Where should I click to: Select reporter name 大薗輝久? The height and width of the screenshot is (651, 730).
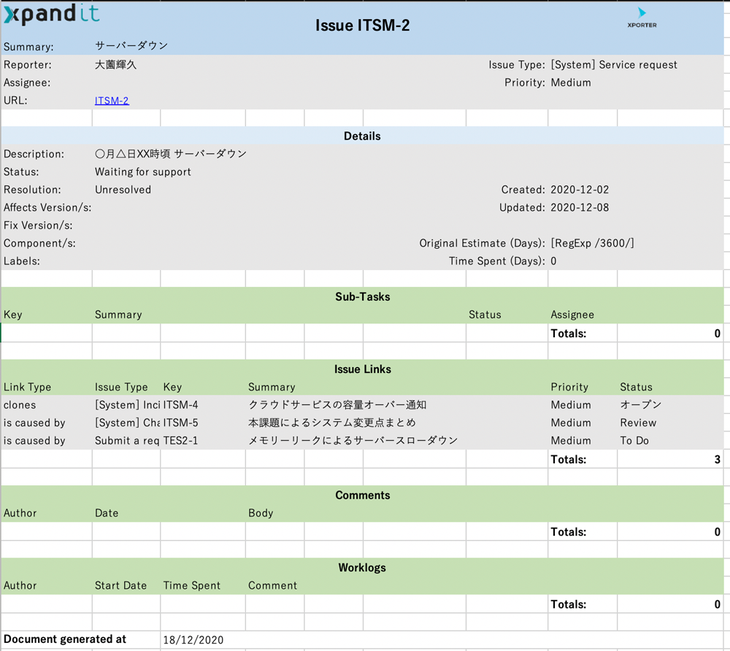[115, 65]
